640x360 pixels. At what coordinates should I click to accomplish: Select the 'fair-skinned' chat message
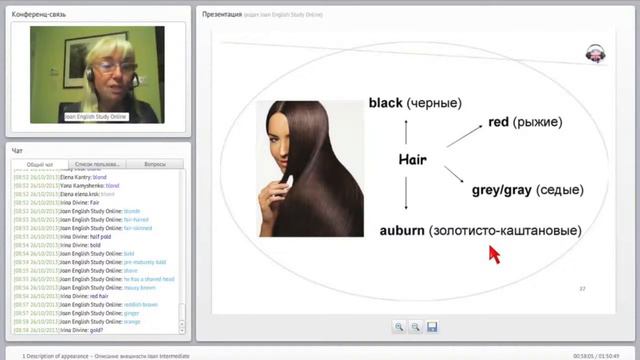83,228
